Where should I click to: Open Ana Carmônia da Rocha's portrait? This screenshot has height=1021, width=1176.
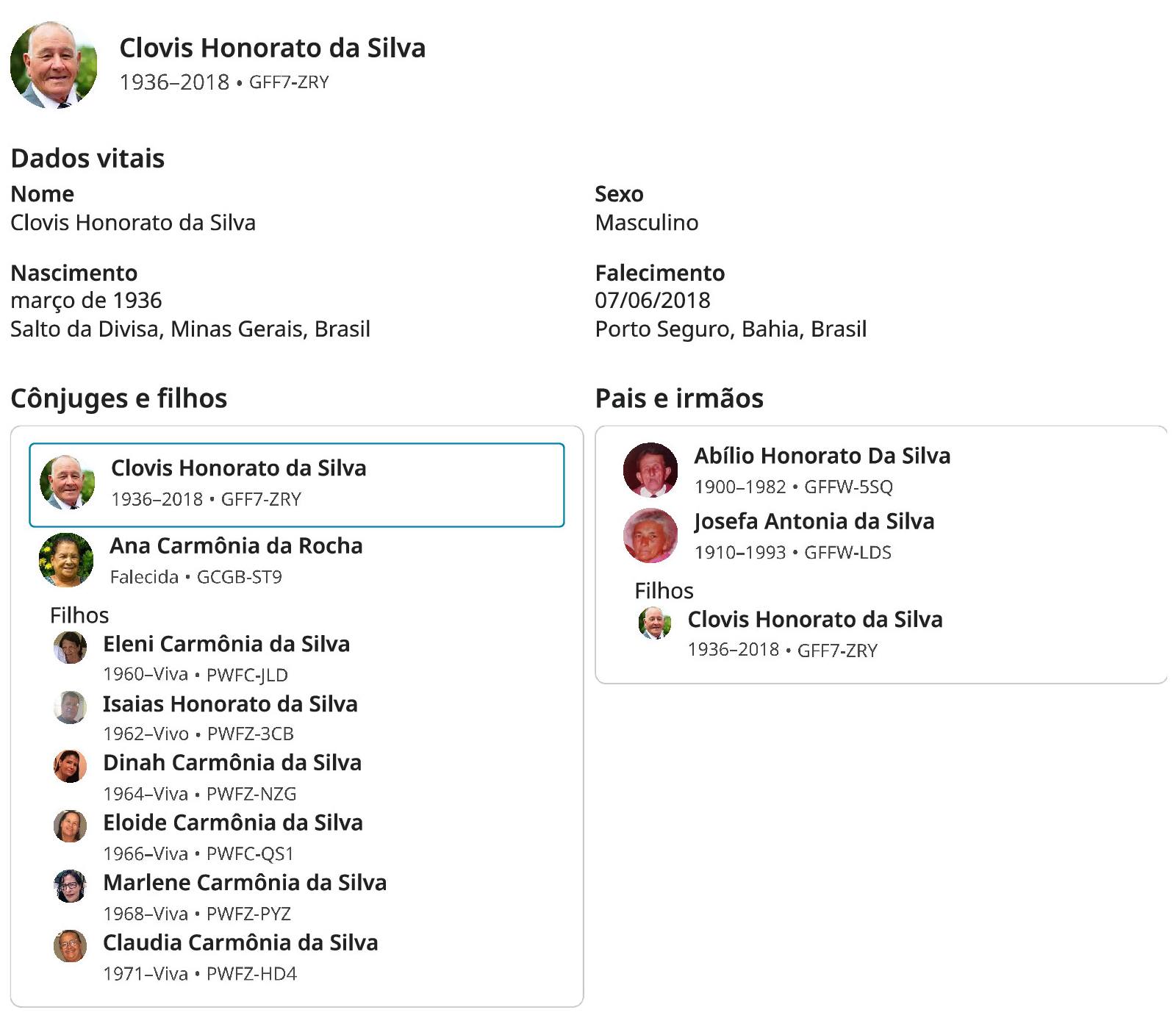pos(66,560)
